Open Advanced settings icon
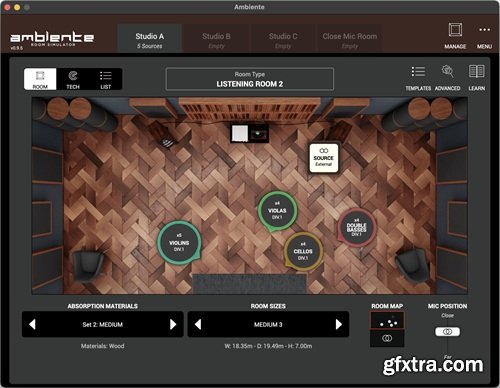The height and width of the screenshot is (388, 500). [447, 78]
